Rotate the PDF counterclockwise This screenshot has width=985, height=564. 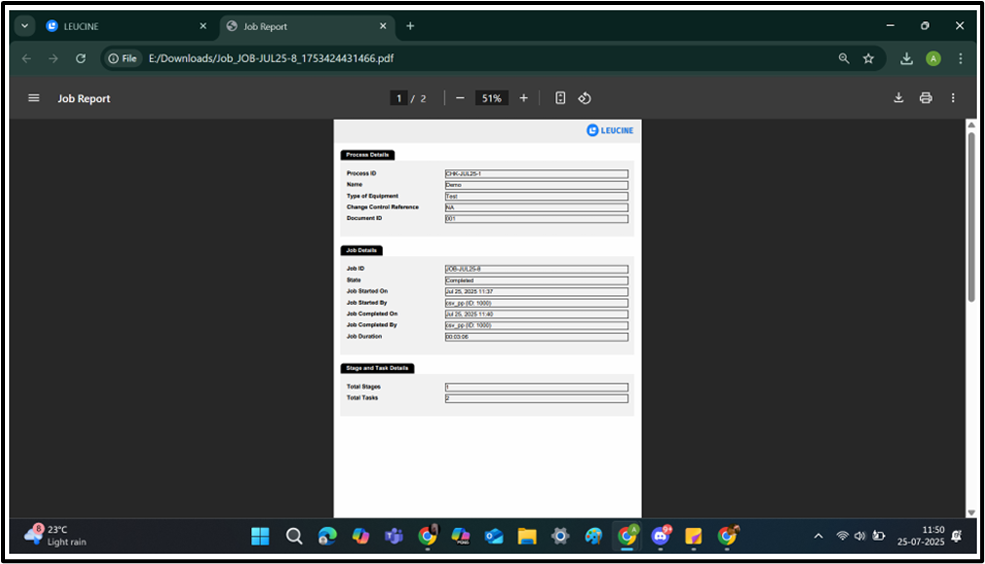586,98
